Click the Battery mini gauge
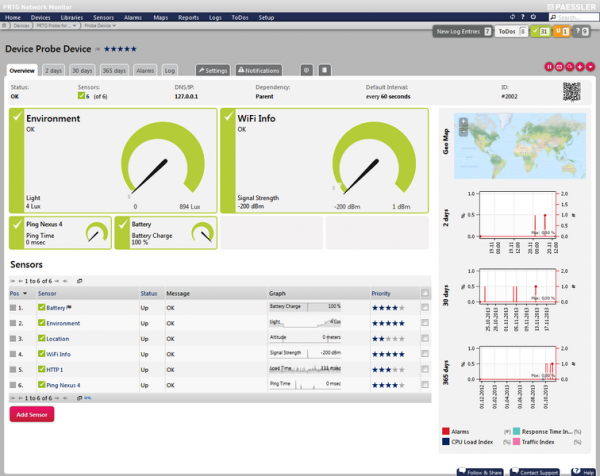 [x=203, y=232]
